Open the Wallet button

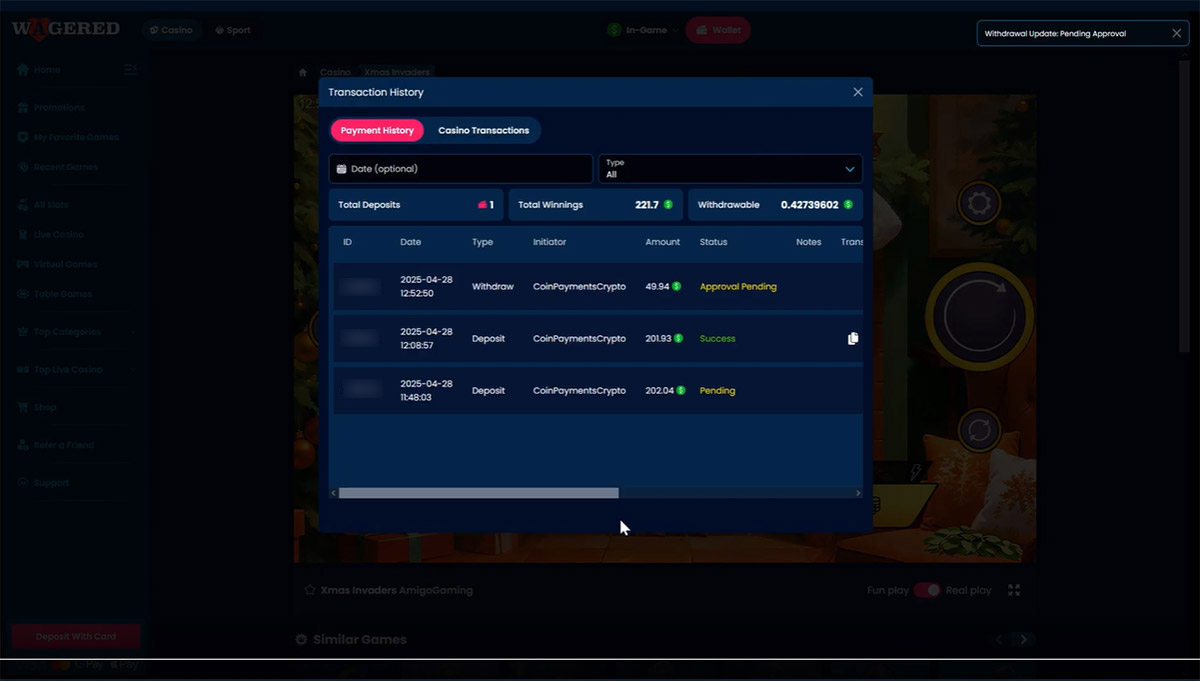718,30
